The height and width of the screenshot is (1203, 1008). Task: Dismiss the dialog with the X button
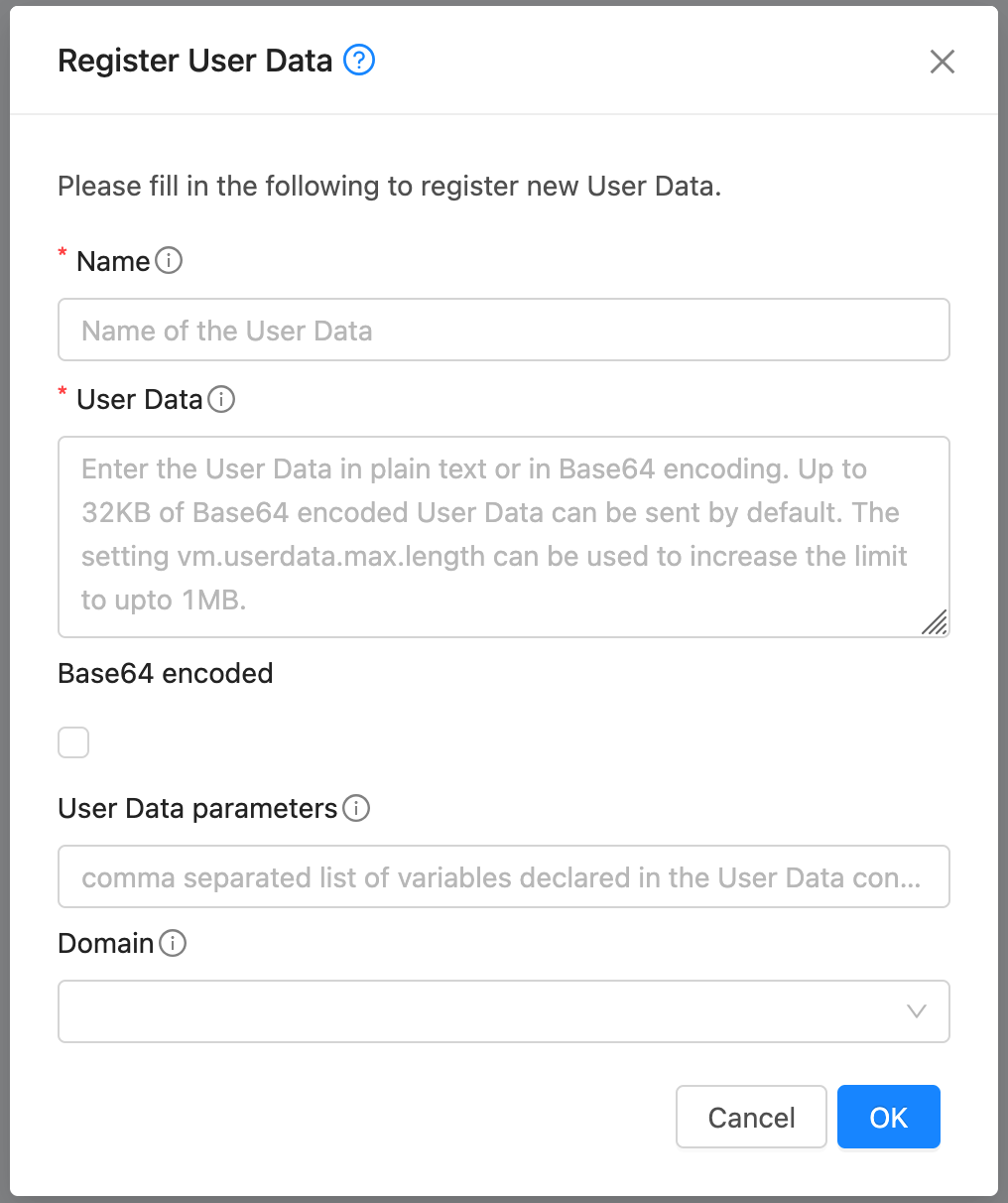[942, 61]
